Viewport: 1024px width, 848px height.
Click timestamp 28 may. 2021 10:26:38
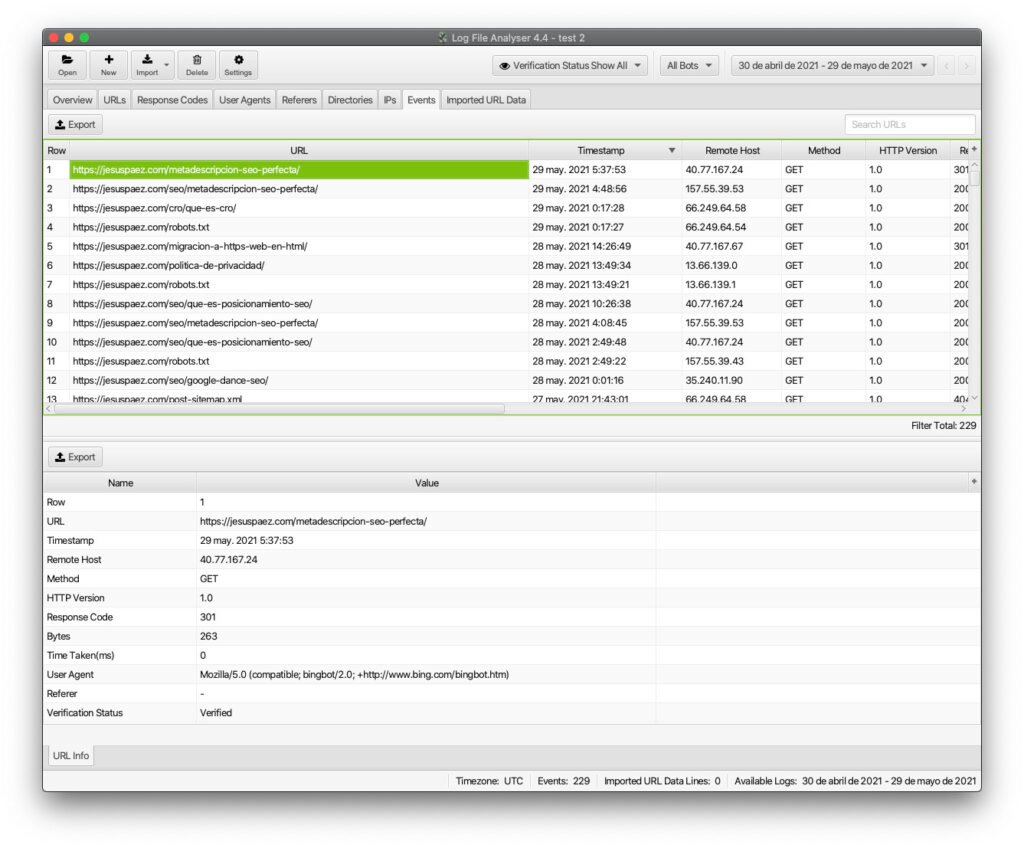[x=581, y=304]
